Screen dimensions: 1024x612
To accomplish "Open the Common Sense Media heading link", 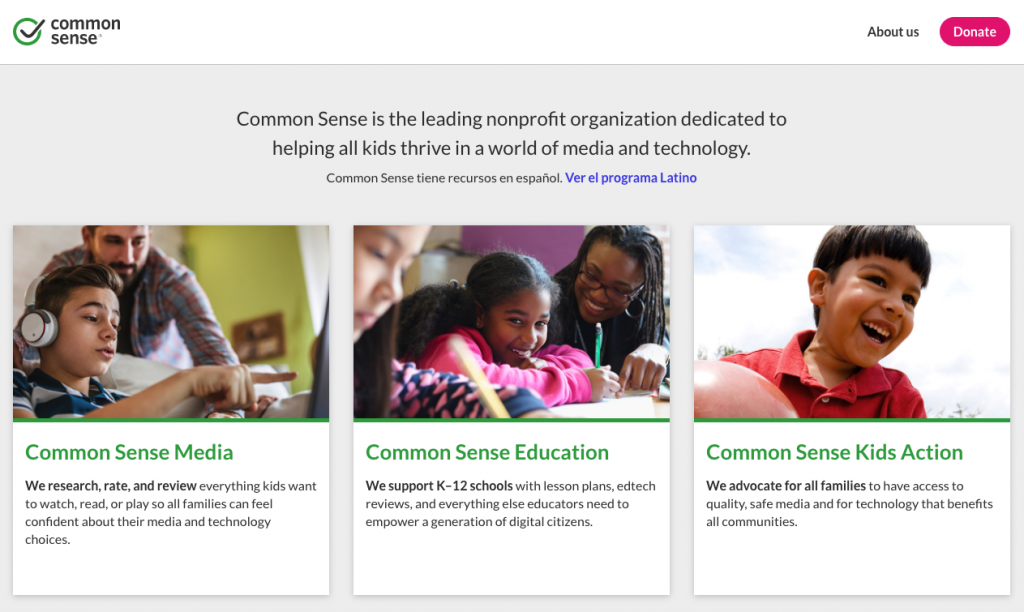I will point(129,452).
